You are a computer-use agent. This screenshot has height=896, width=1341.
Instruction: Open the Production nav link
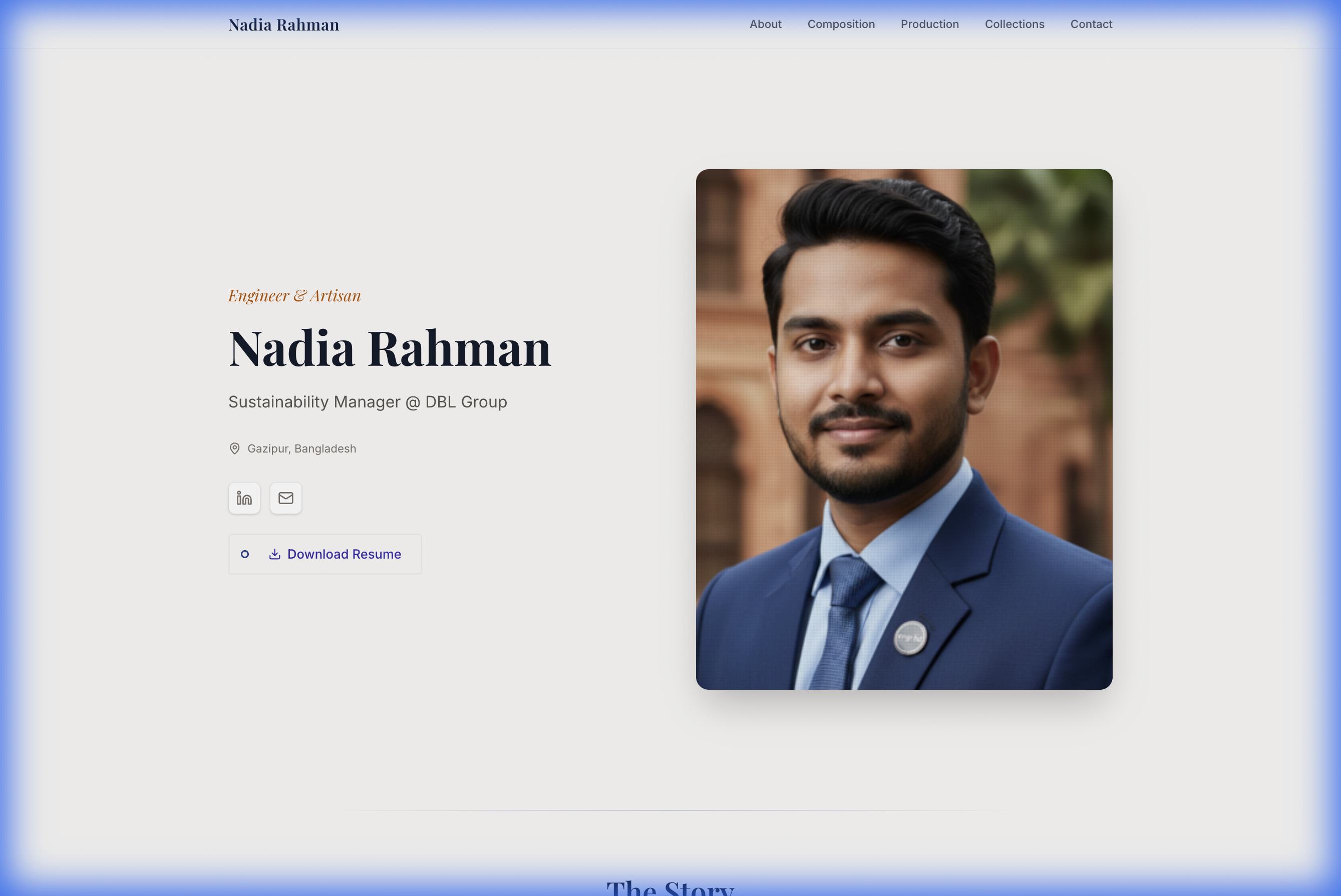tap(929, 24)
